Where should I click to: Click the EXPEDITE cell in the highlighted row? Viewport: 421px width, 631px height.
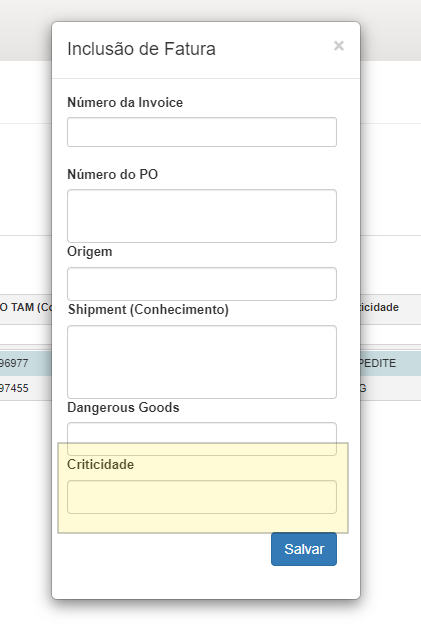click(378, 363)
